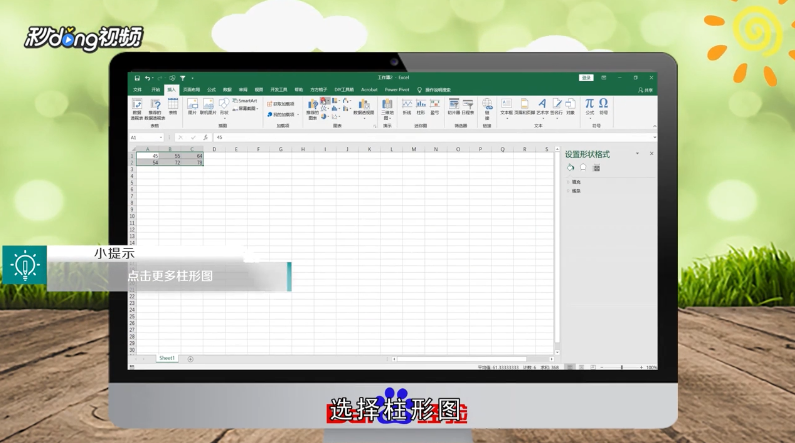Insert a Slicer

(454, 107)
